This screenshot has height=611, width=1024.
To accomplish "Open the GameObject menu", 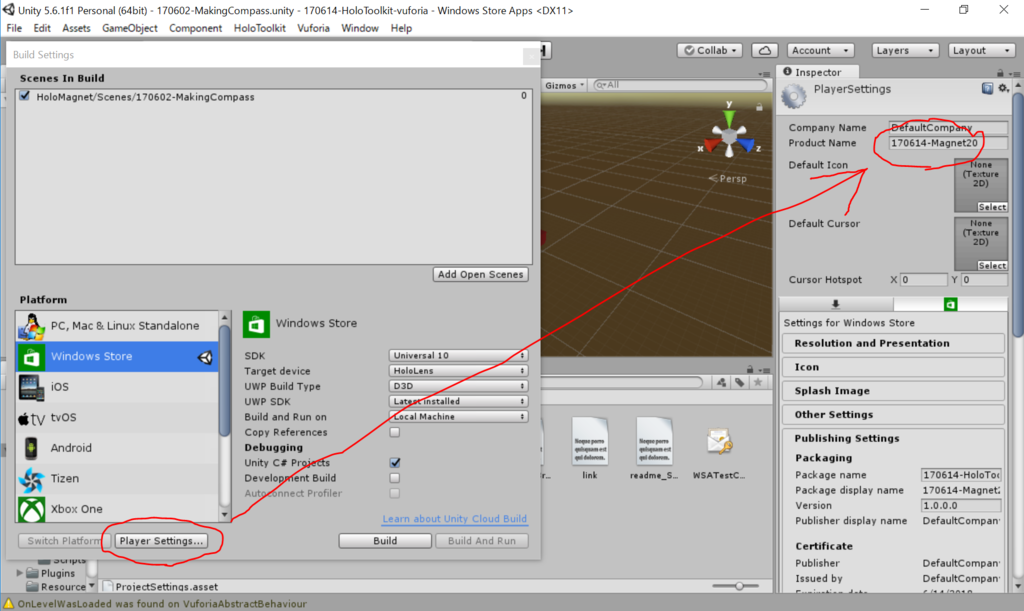I will (129, 28).
